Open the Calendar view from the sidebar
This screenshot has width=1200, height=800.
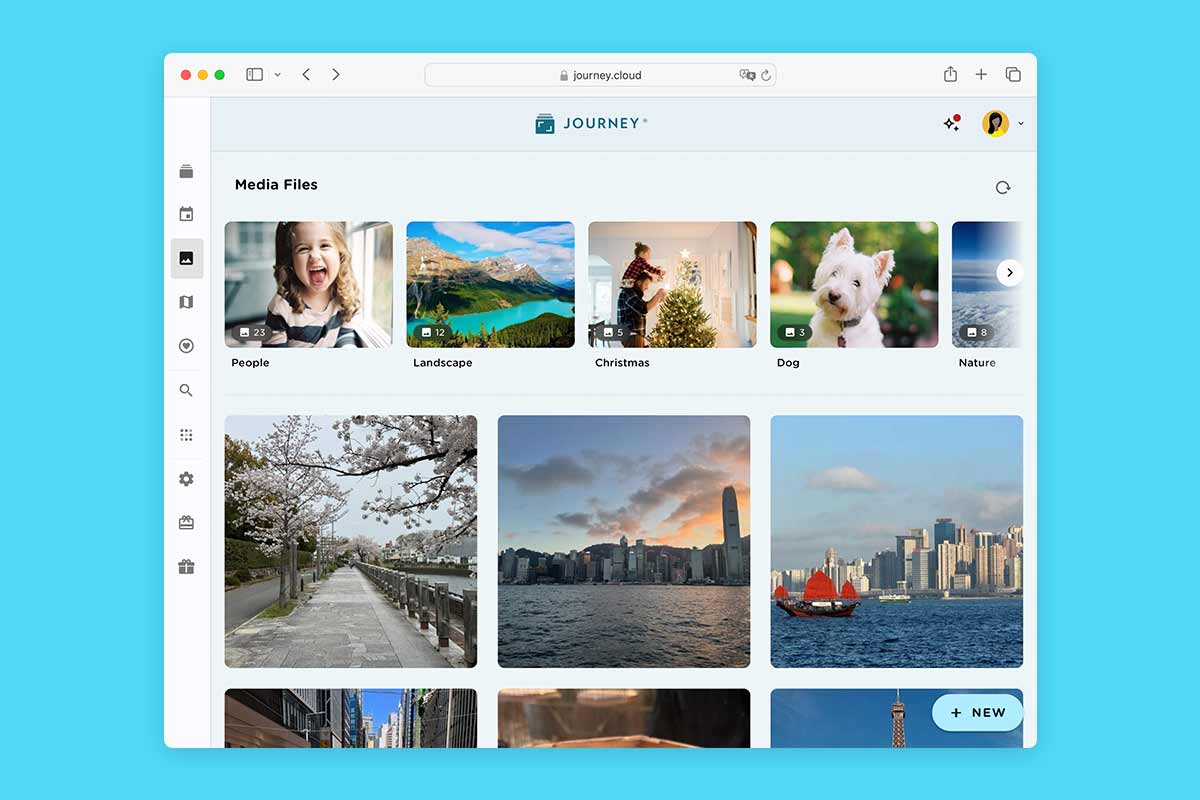(x=186, y=213)
